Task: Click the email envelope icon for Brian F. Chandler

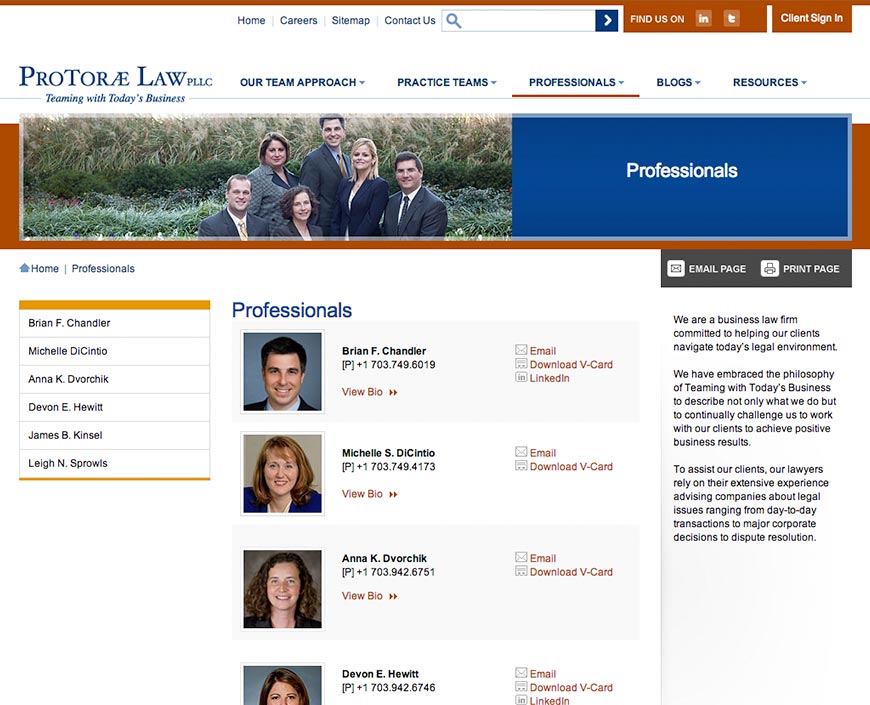Action: 521,350
